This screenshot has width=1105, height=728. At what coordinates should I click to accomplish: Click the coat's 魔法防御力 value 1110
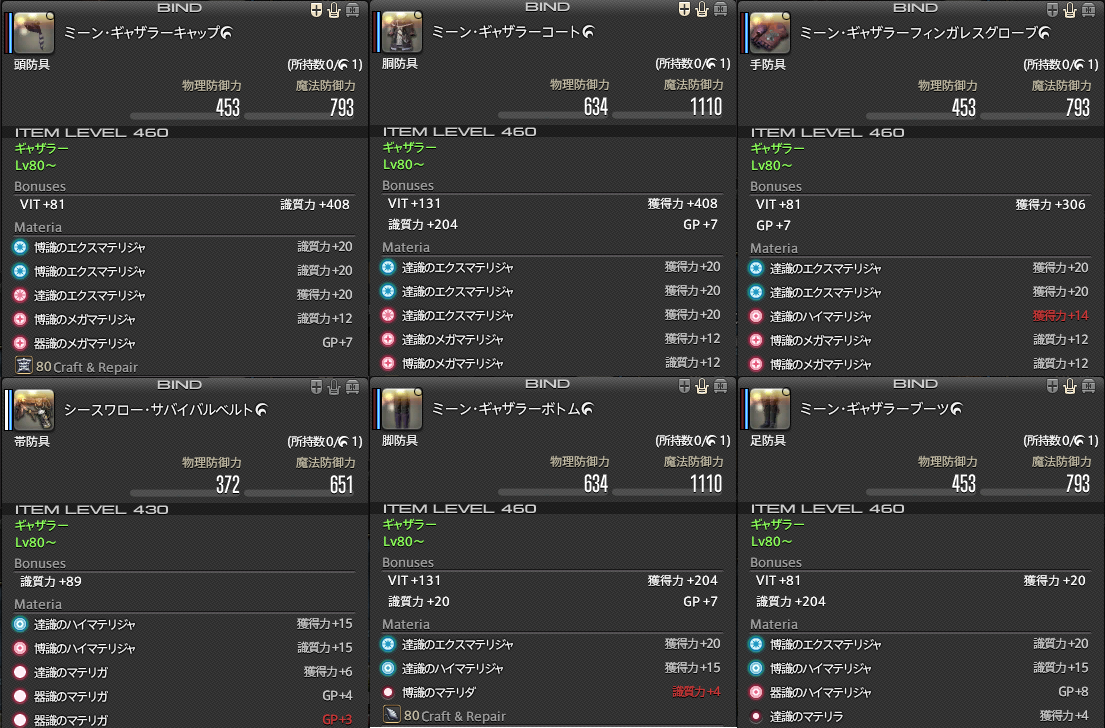coord(705,107)
